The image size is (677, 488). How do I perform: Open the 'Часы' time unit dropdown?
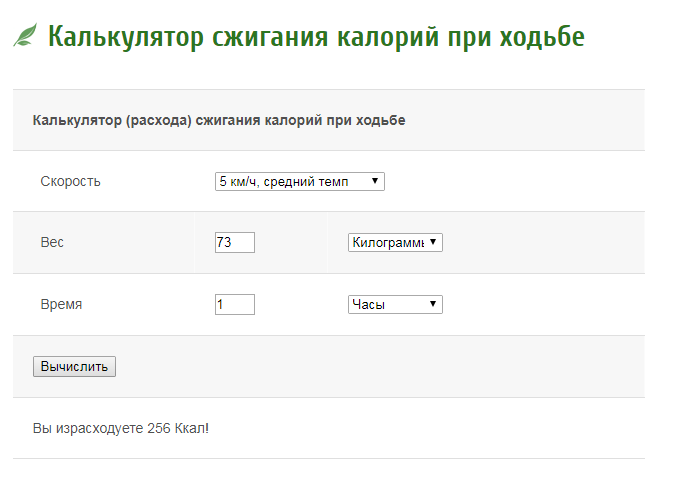pyautogui.click(x=394, y=304)
